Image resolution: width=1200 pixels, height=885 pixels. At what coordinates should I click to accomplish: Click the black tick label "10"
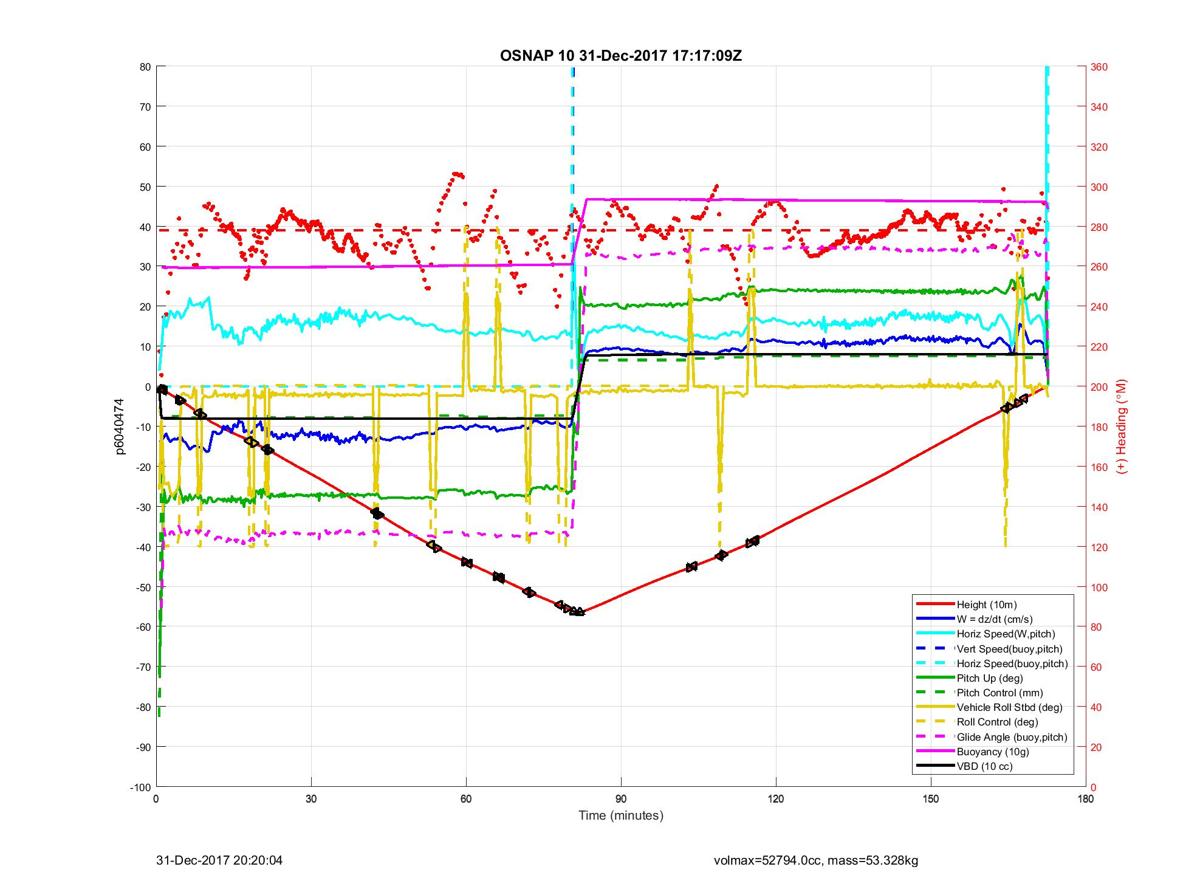pyautogui.click(x=144, y=347)
